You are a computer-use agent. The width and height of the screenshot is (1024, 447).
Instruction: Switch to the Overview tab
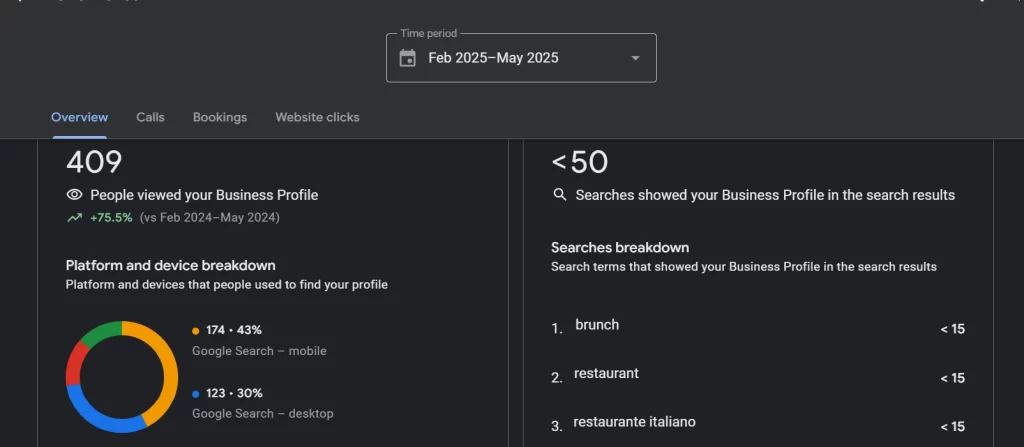pyautogui.click(x=79, y=117)
